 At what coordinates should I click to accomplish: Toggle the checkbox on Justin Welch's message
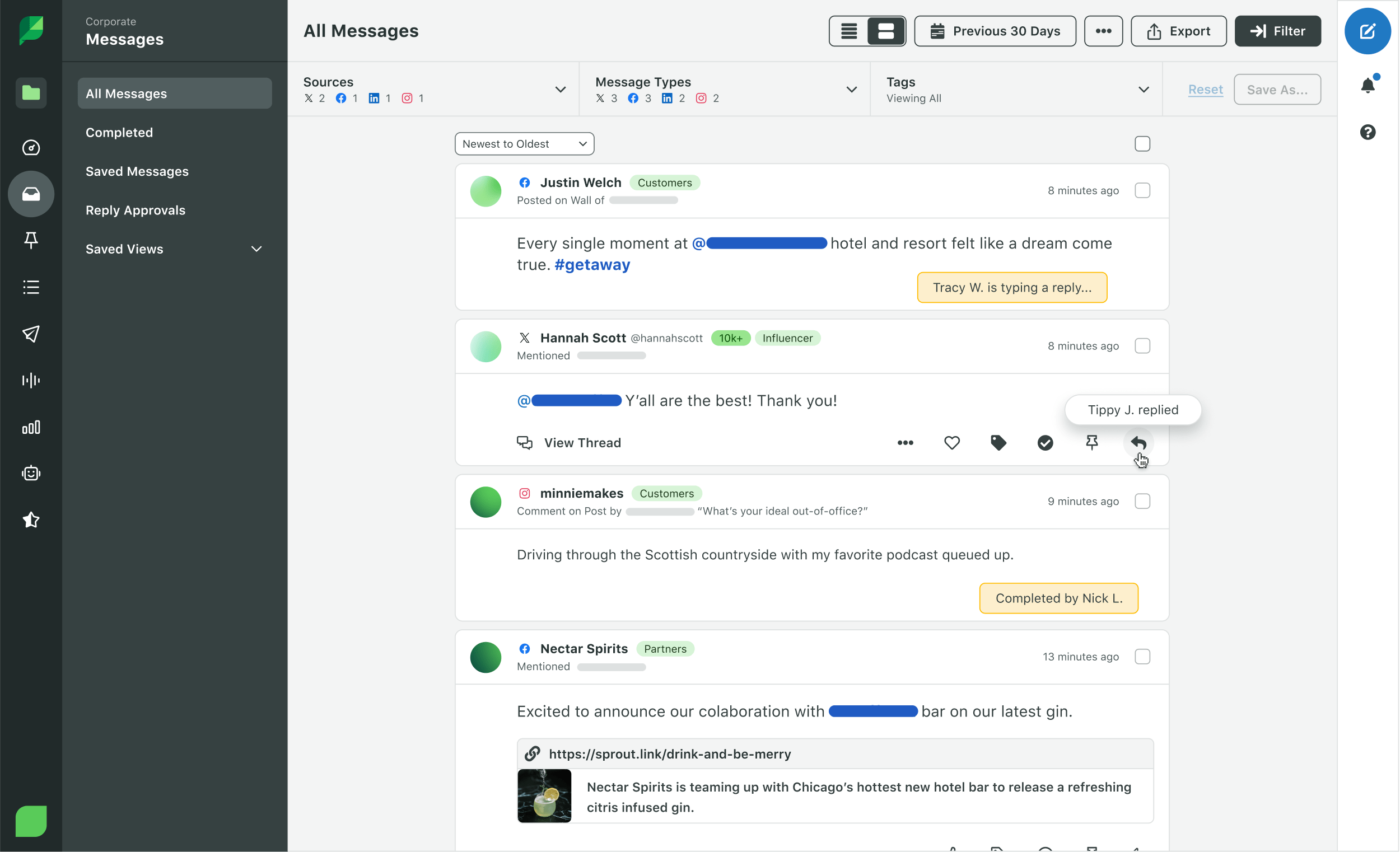click(1143, 190)
